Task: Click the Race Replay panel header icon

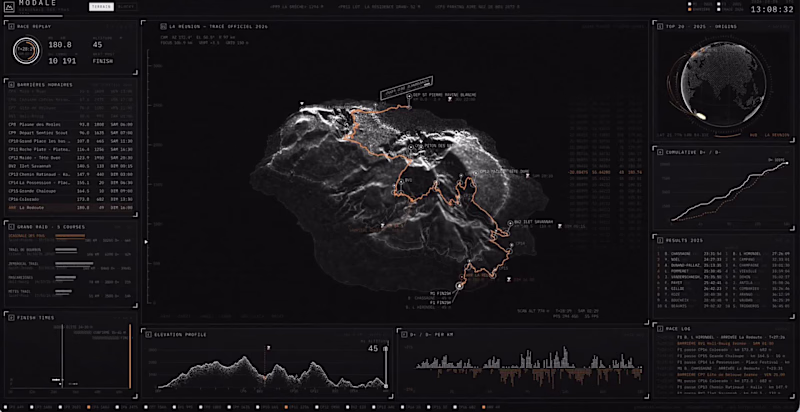Action: [x=12, y=25]
